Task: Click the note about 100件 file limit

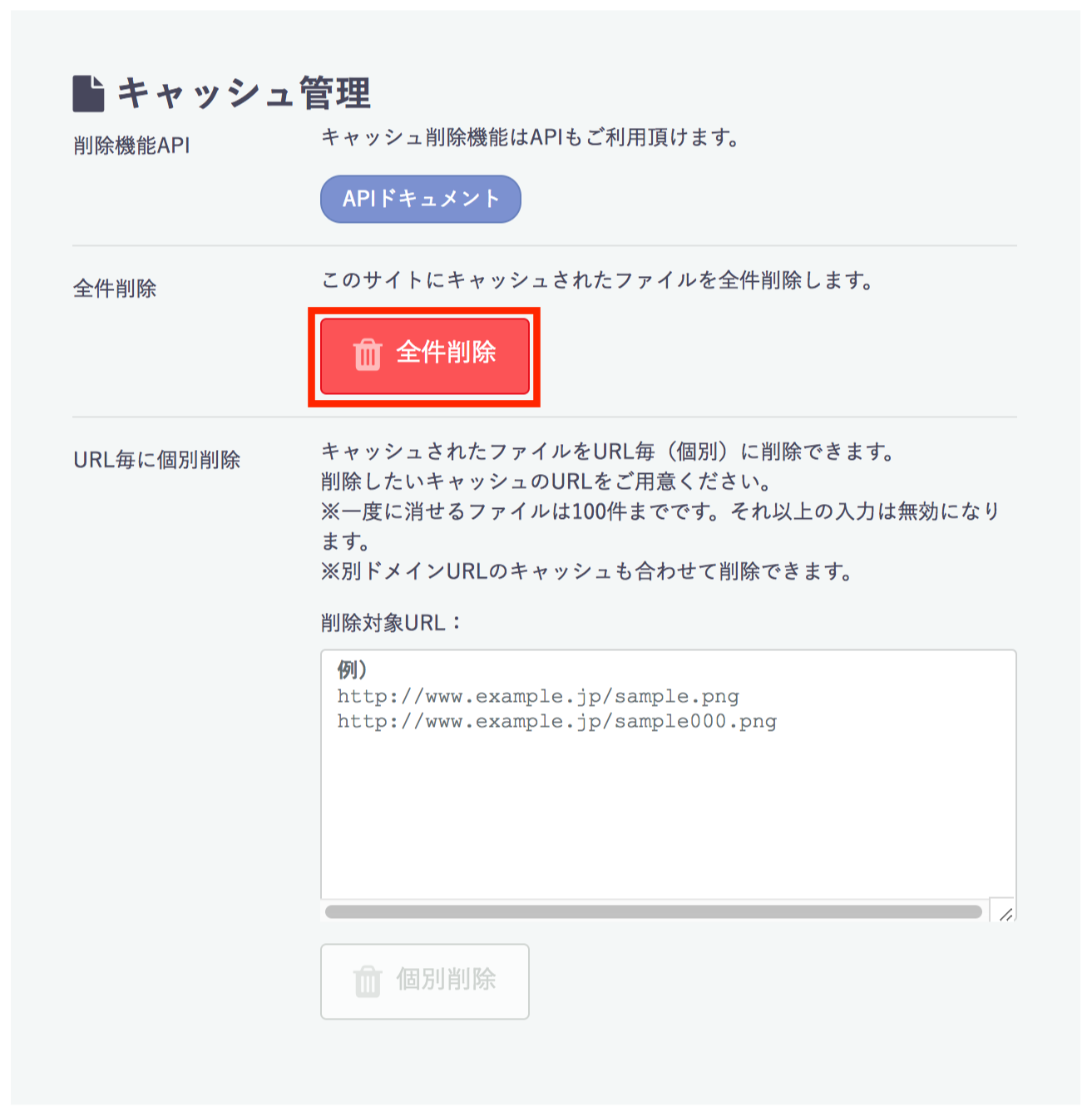Action: (660, 511)
